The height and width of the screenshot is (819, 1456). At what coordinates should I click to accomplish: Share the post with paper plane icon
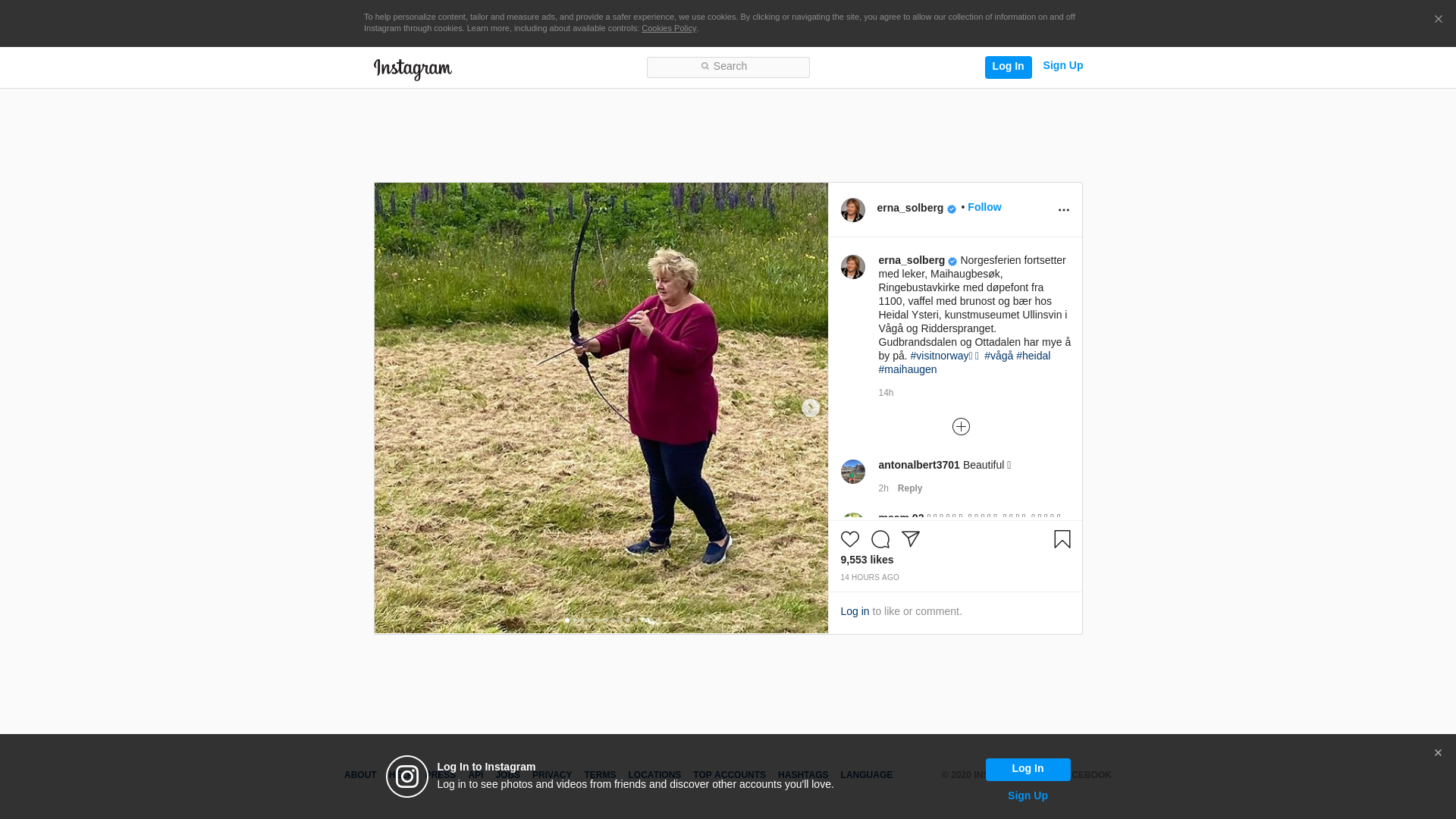pos(911,539)
